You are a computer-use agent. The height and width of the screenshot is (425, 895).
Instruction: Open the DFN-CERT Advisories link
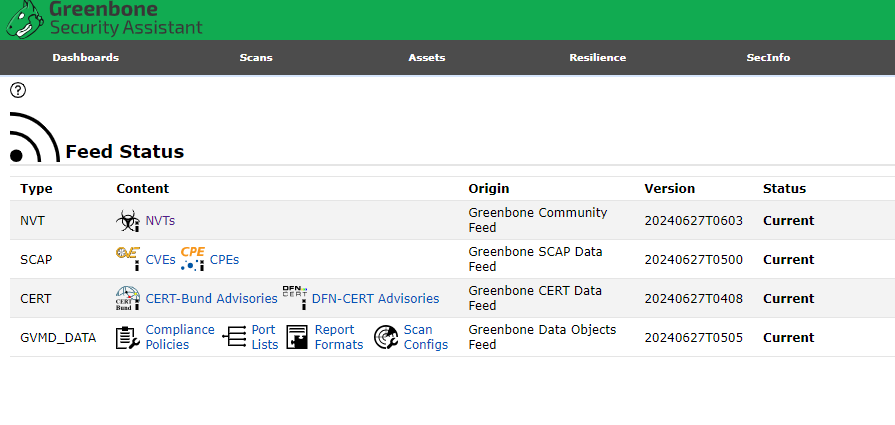point(375,298)
